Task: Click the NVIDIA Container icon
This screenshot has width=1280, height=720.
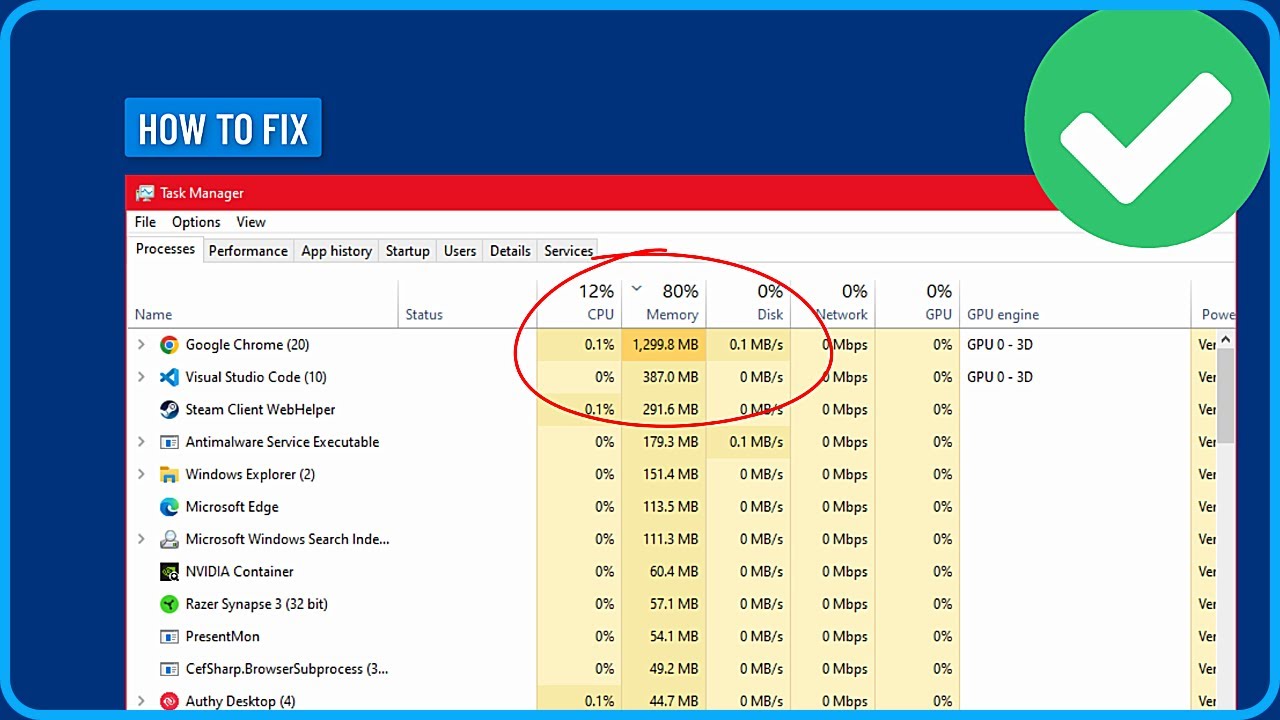Action: 169,572
